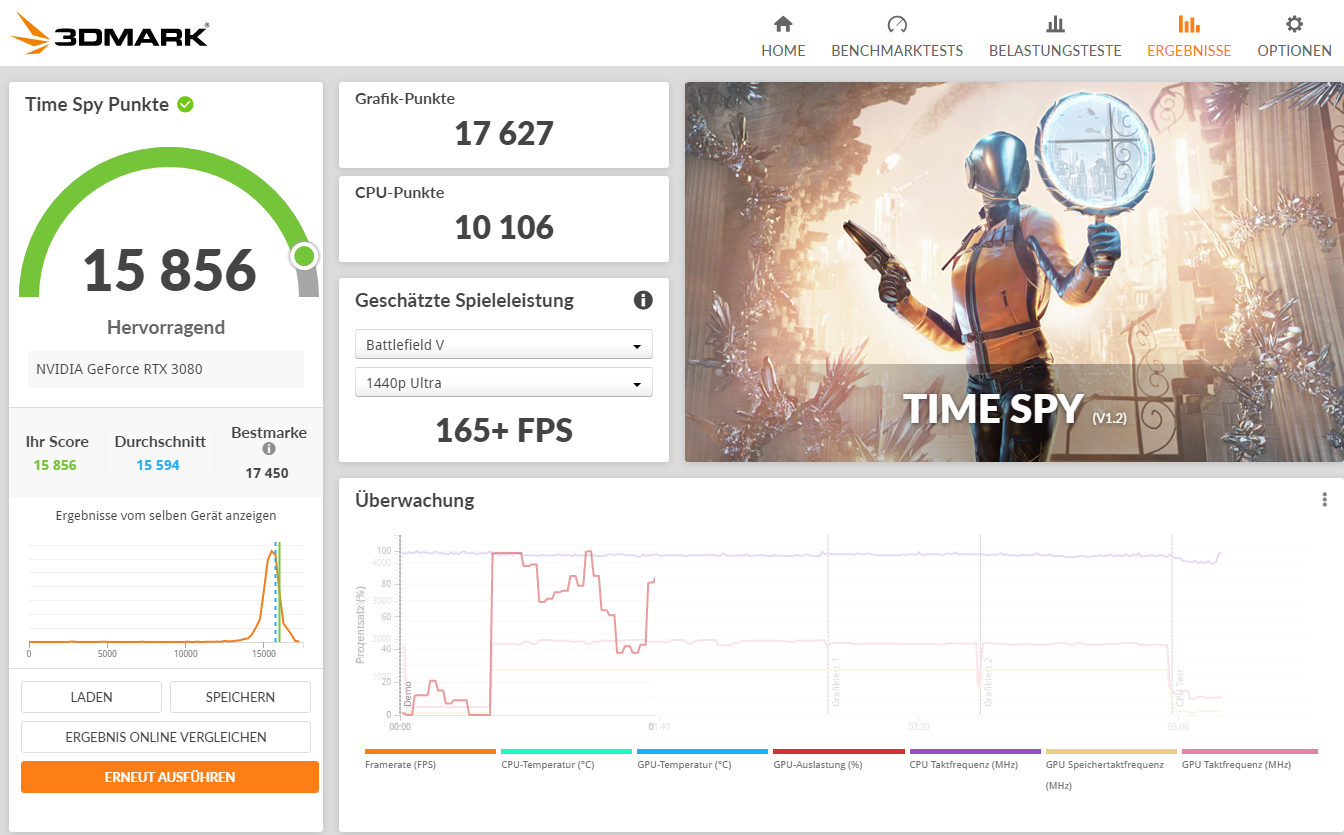Open Belastungsteste bar chart icon
The height and width of the screenshot is (835, 1344).
[x=1055, y=24]
